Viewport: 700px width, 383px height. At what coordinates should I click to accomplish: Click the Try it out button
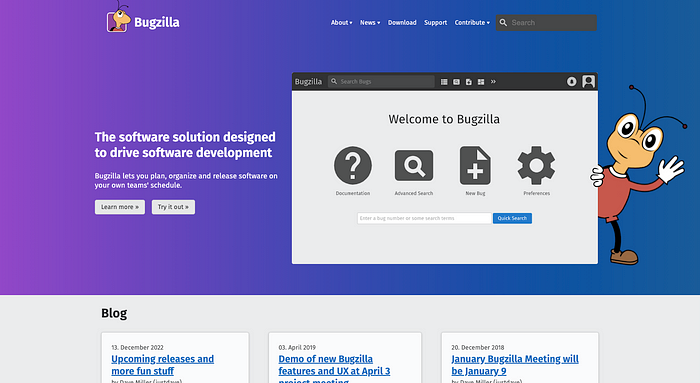click(x=173, y=207)
